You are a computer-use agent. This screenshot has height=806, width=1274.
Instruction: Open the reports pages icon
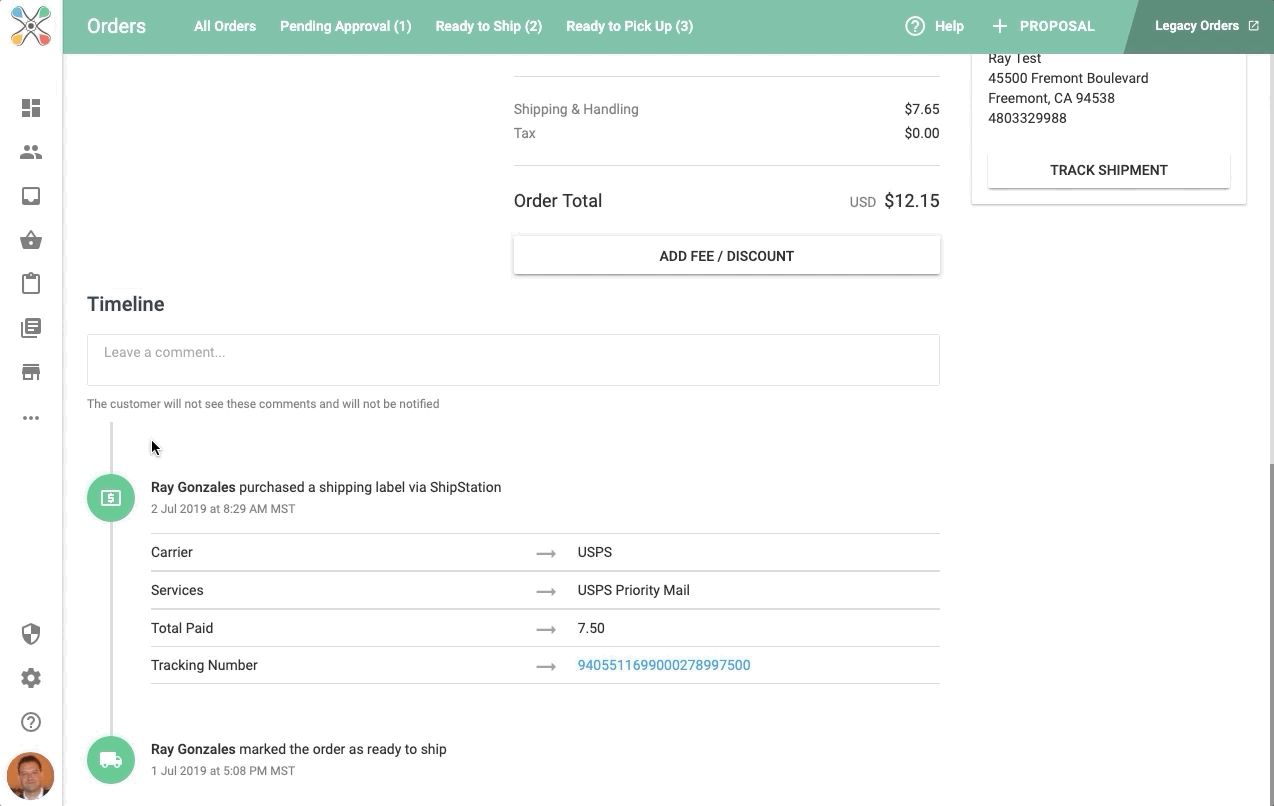click(31, 328)
